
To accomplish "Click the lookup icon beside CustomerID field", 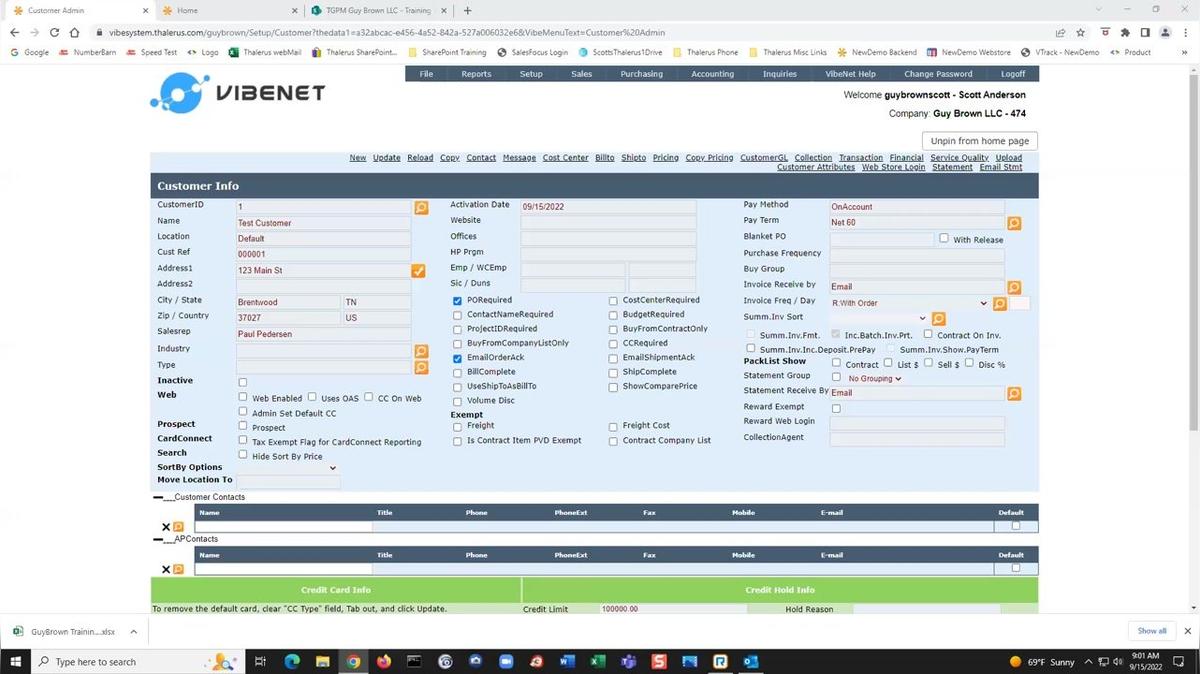I will (421, 207).
